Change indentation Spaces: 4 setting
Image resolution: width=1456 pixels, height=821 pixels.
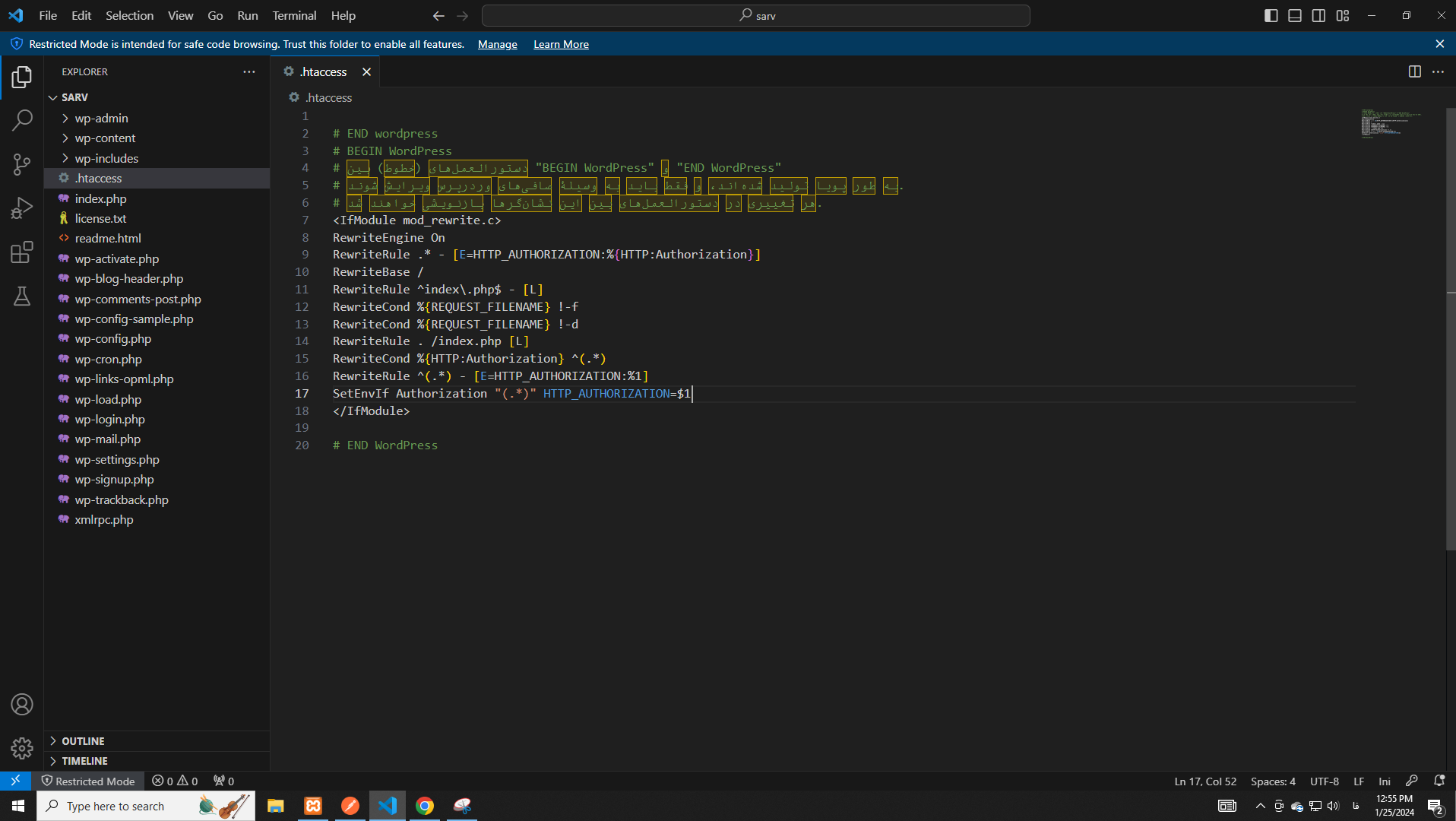point(1273,781)
